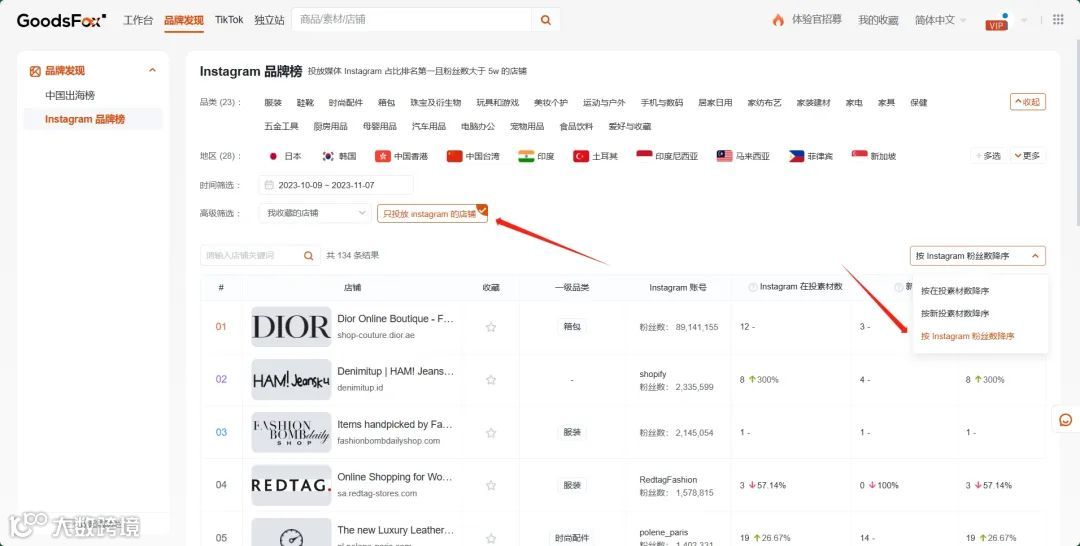Open the 按 Instagram 粉丝数降序 sort dropdown

tap(977, 255)
